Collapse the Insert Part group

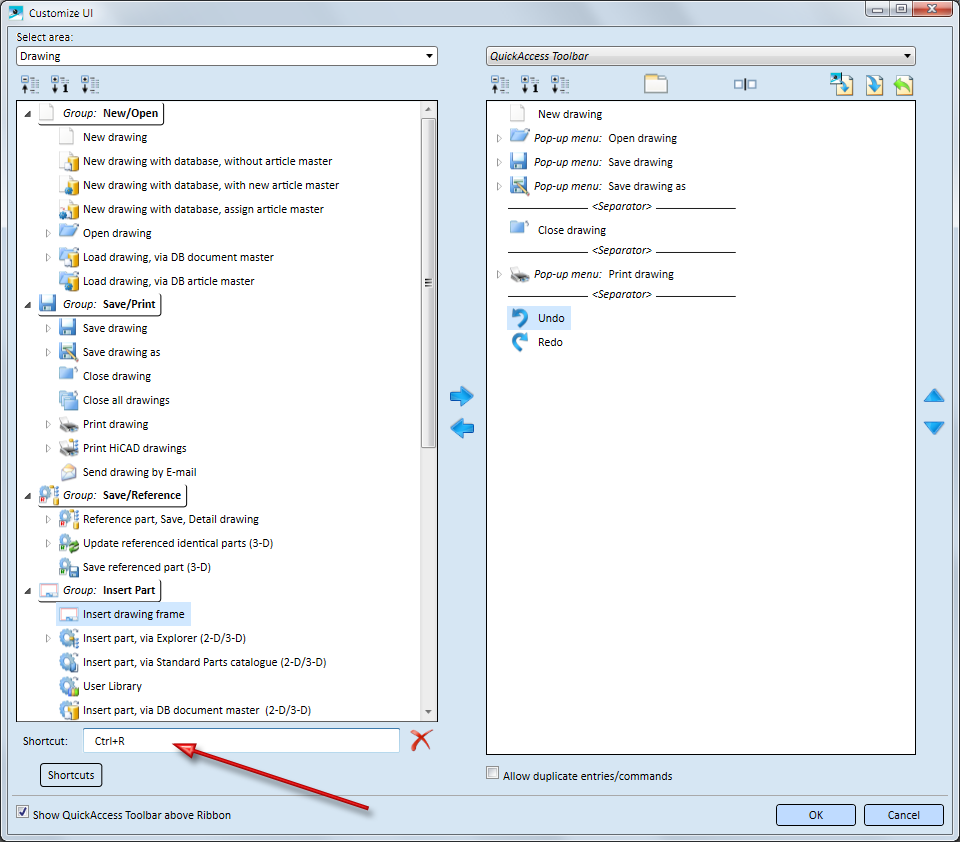click(27, 591)
